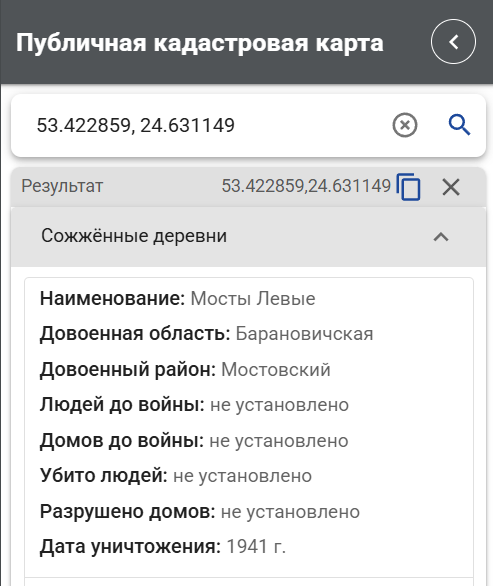Select the village name Мосты Левые
Image resolution: width=493 pixels, height=586 pixels.
253,299
